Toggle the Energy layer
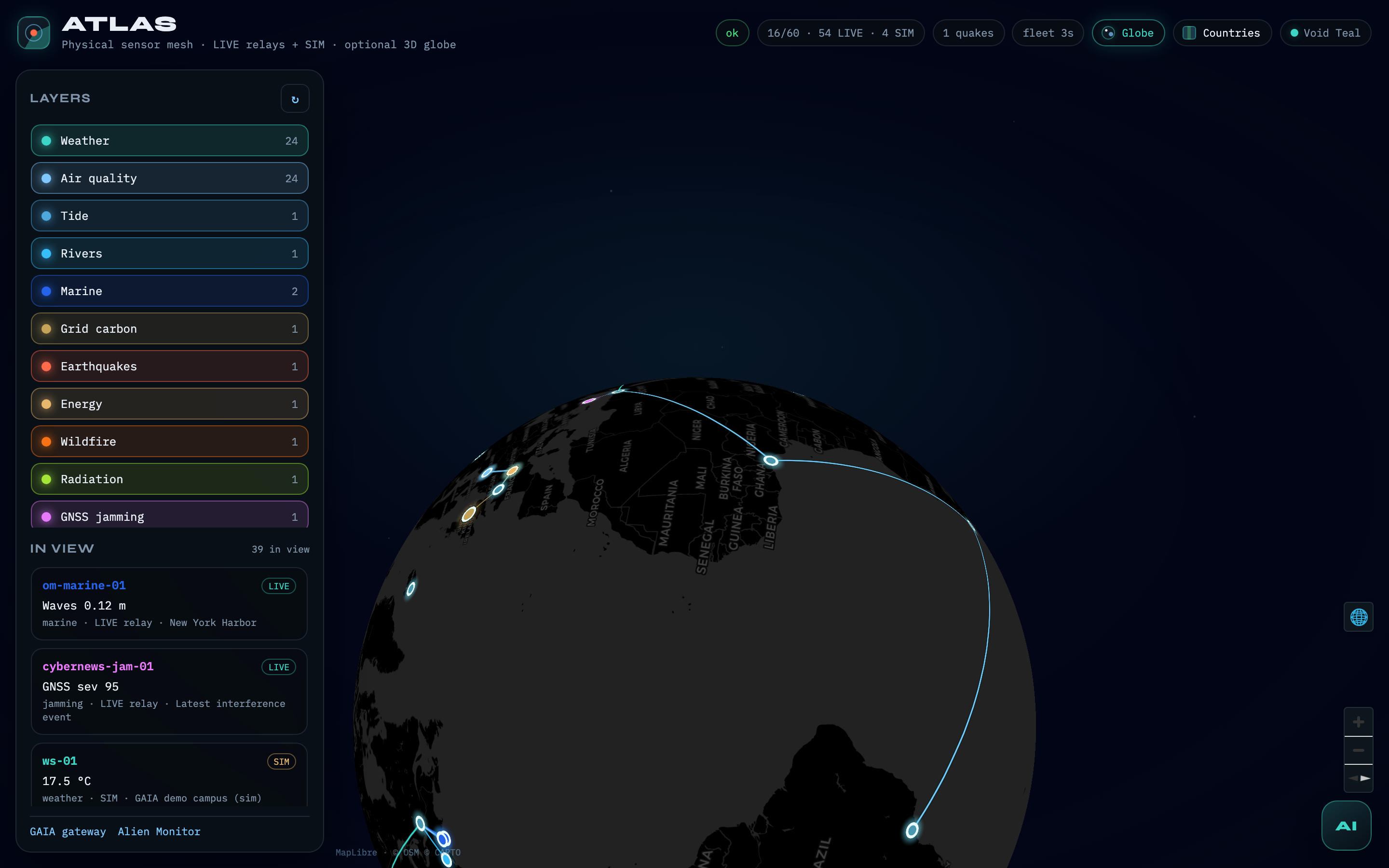Image resolution: width=1389 pixels, height=868 pixels. (x=169, y=404)
